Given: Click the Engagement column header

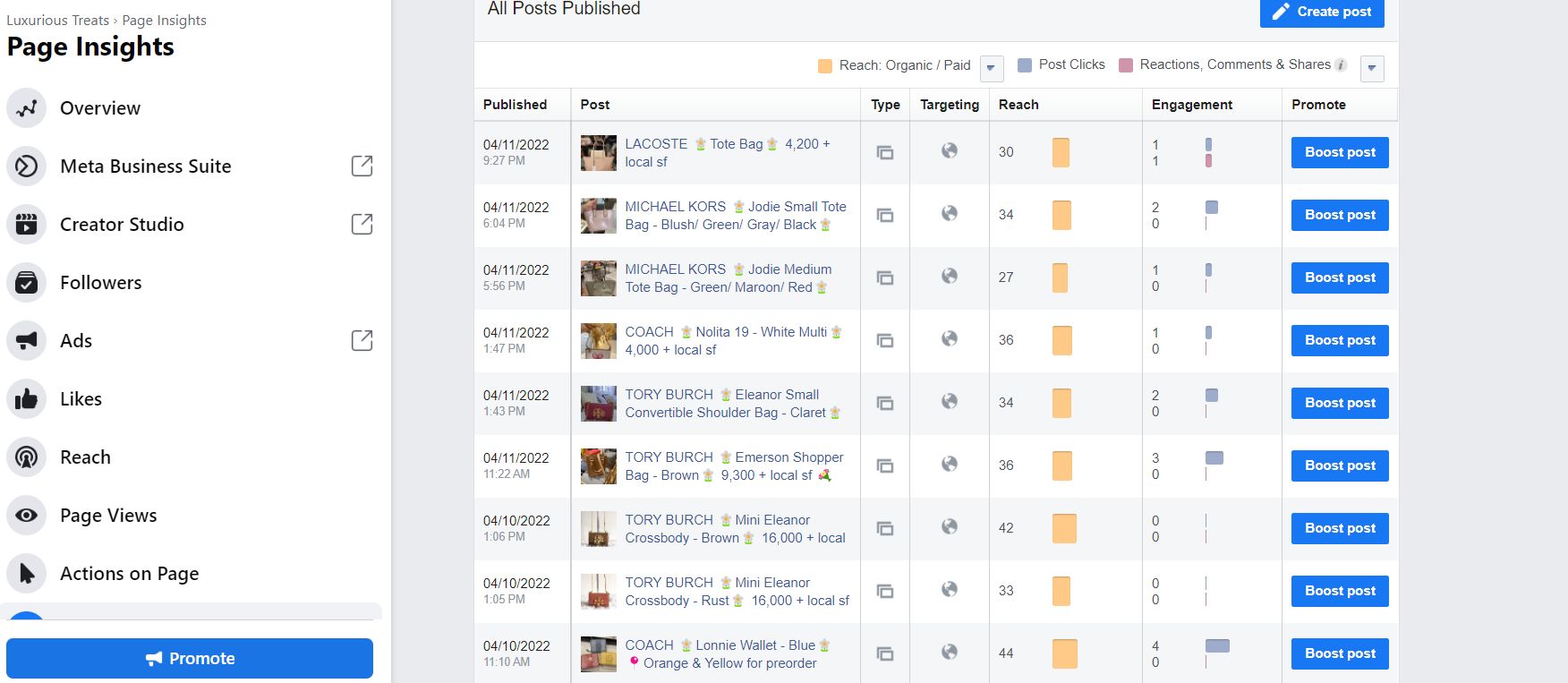Looking at the screenshot, I should (1192, 105).
